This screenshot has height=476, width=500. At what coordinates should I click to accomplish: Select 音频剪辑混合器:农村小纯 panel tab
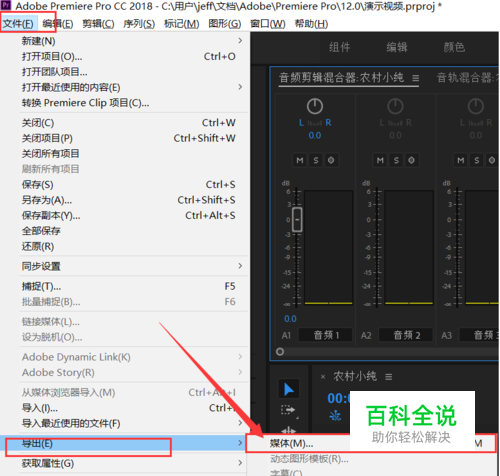point(341,78)
